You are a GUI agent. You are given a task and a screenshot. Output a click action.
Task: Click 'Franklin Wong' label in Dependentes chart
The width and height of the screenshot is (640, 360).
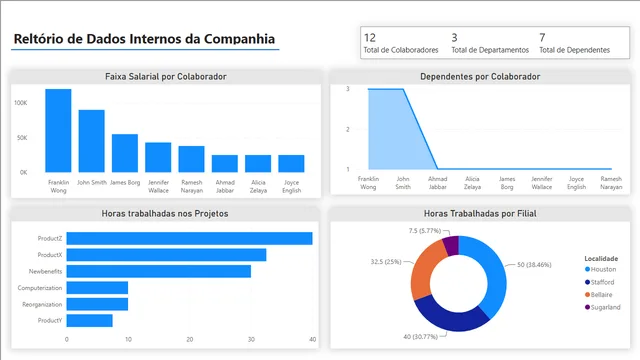click(x=368, y=183)
